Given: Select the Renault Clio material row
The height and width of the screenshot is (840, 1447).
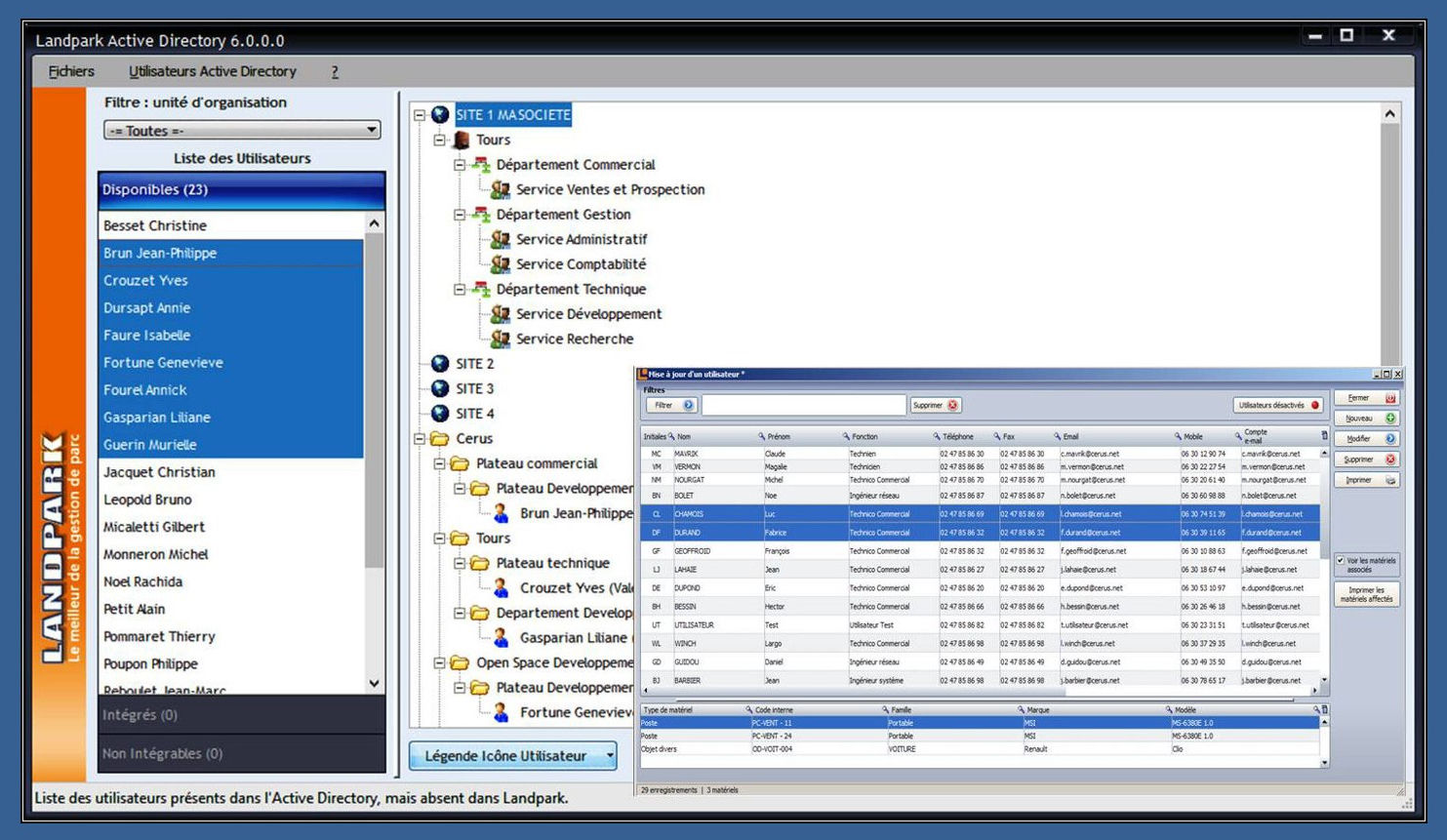Looking at the screenshot, I should [980, 749].
